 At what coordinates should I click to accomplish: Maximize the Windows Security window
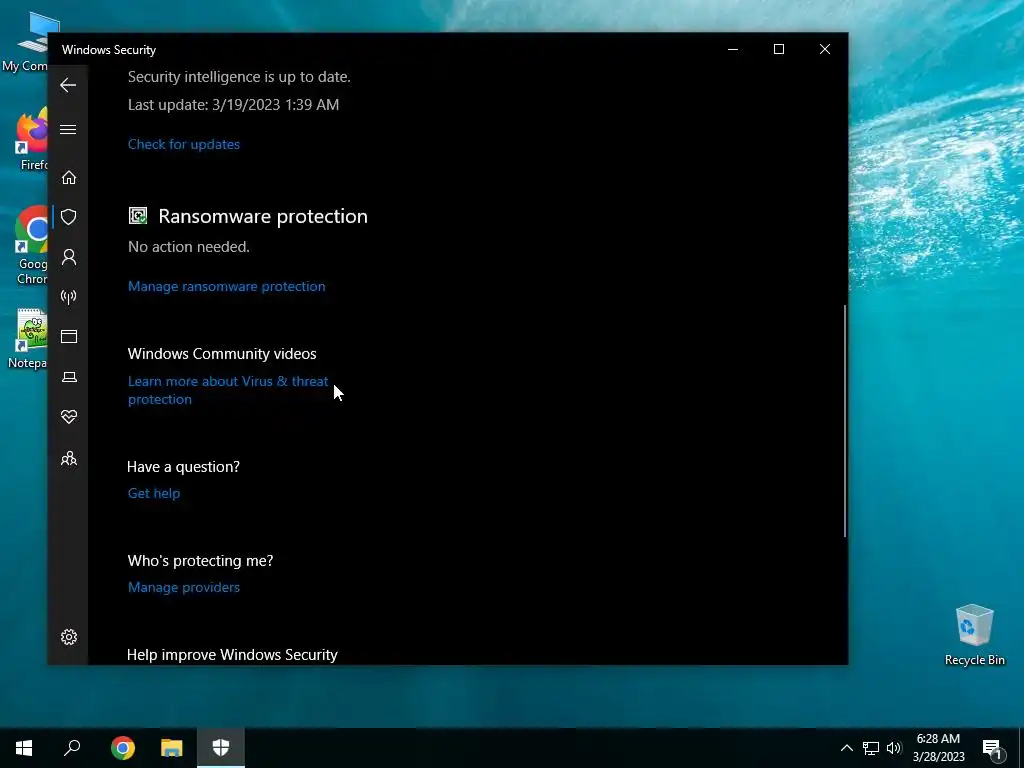pos(778,49)
